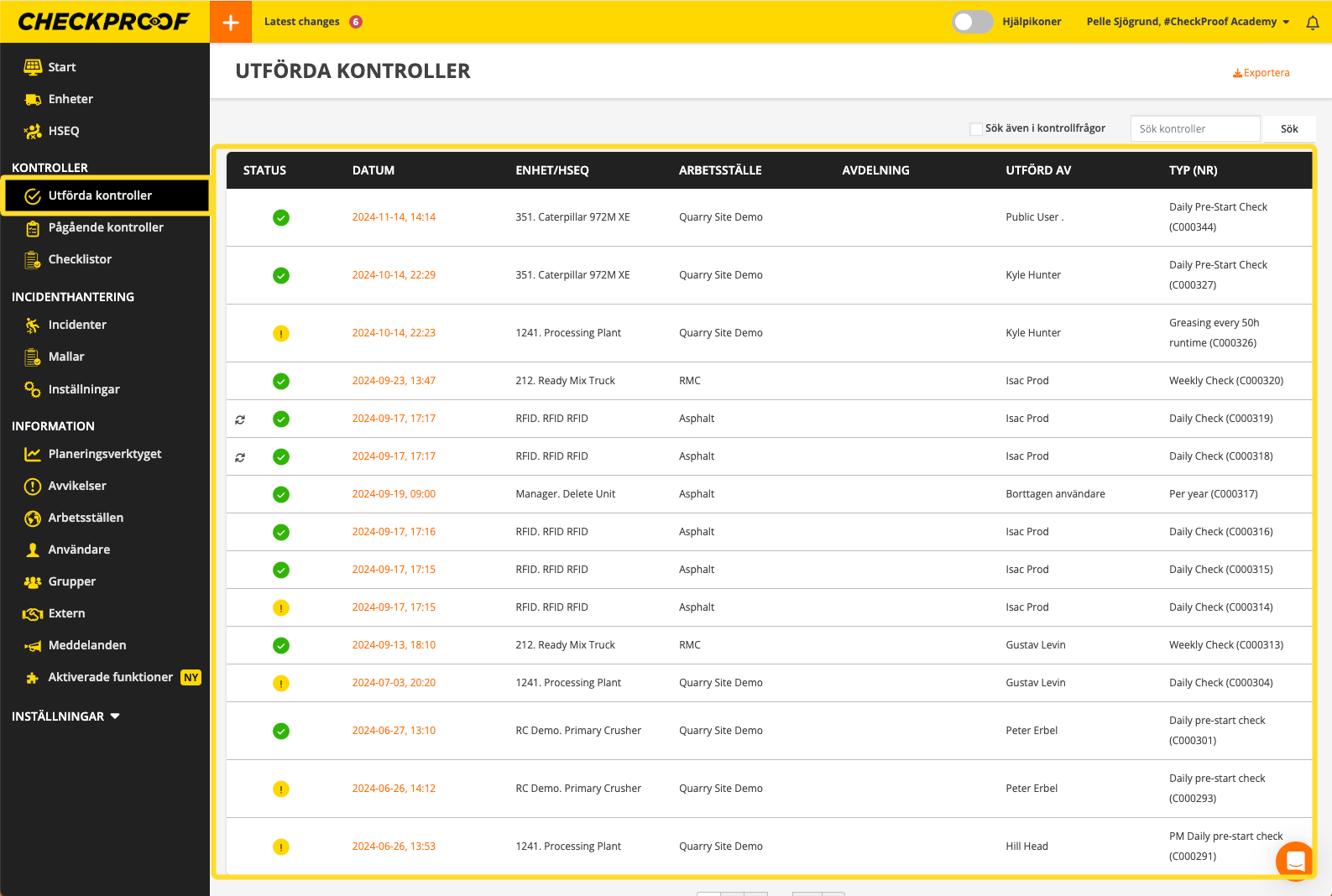Viewport: 1332px width, 896px height.
Task: Click the Arbetsställen globe icon
Action: (32, 518)
